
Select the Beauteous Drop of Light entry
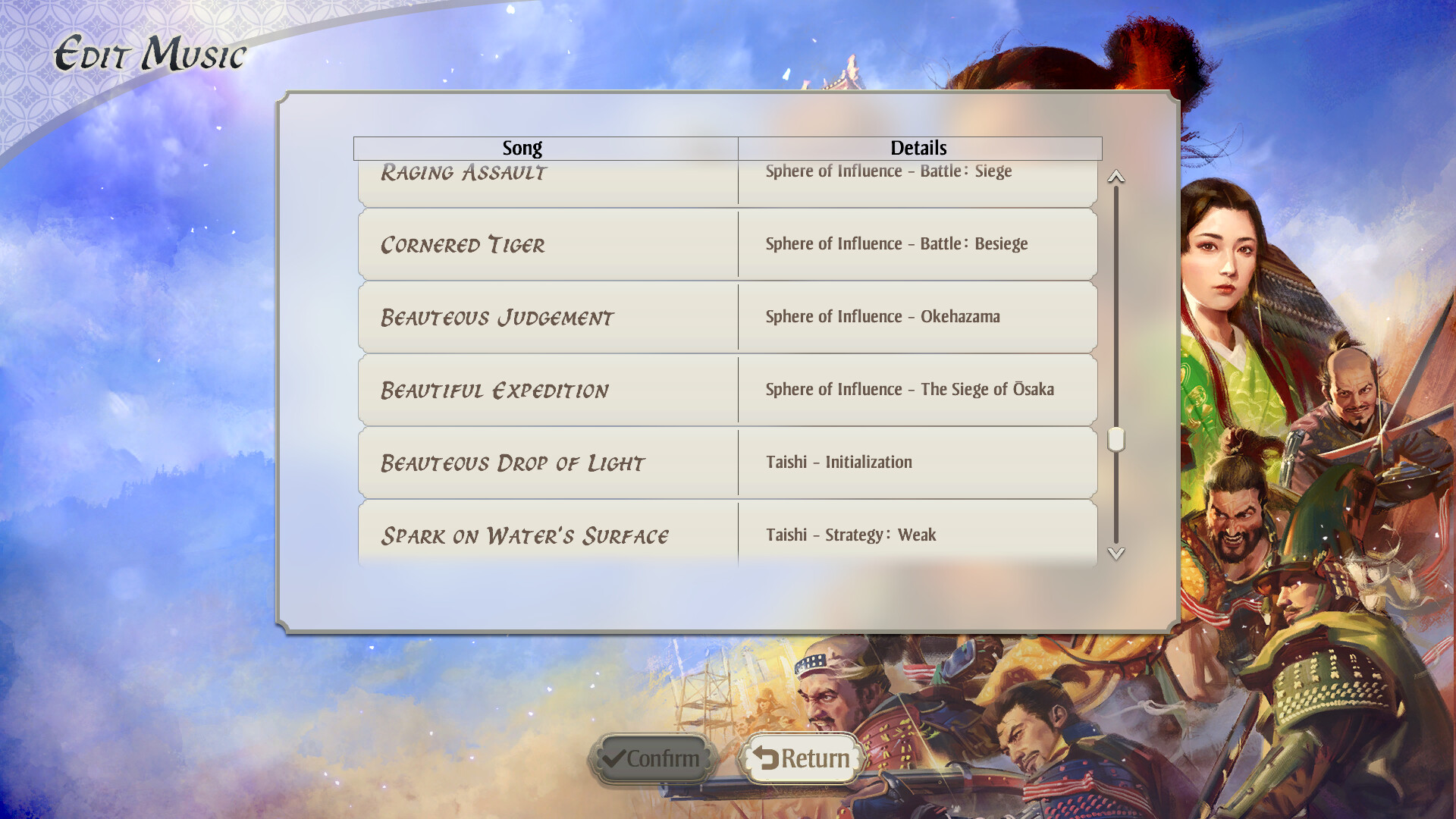click(x=728, y=462)
